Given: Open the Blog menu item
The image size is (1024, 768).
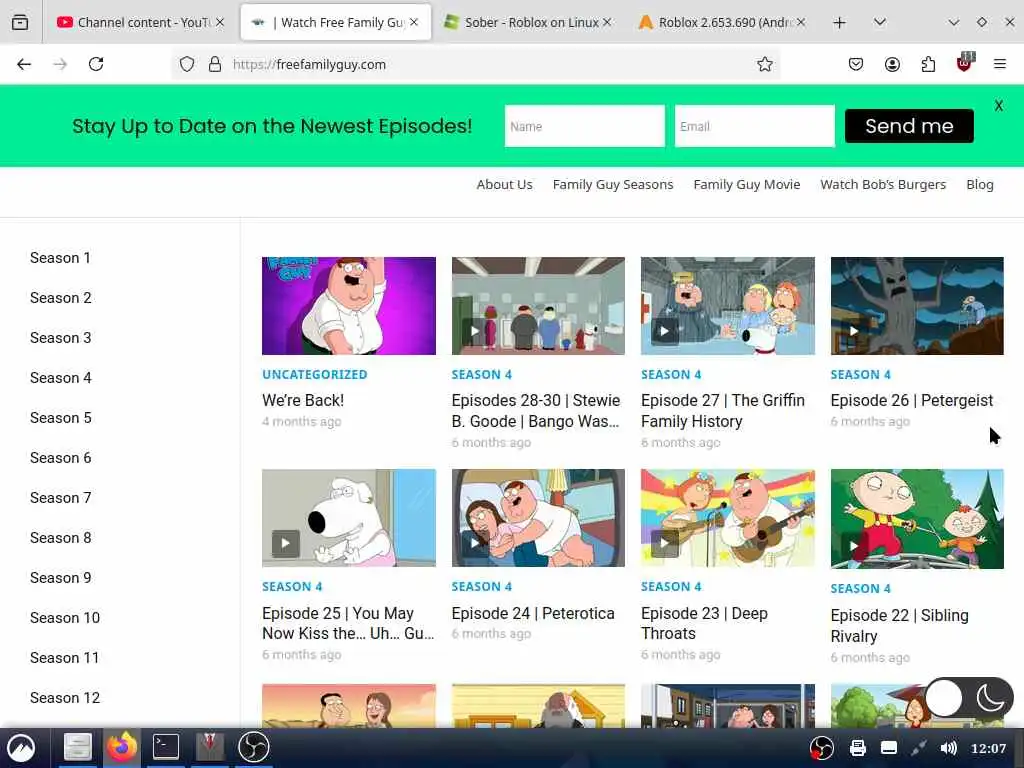Looking at the screenshot, I should (x=980, y=185).
